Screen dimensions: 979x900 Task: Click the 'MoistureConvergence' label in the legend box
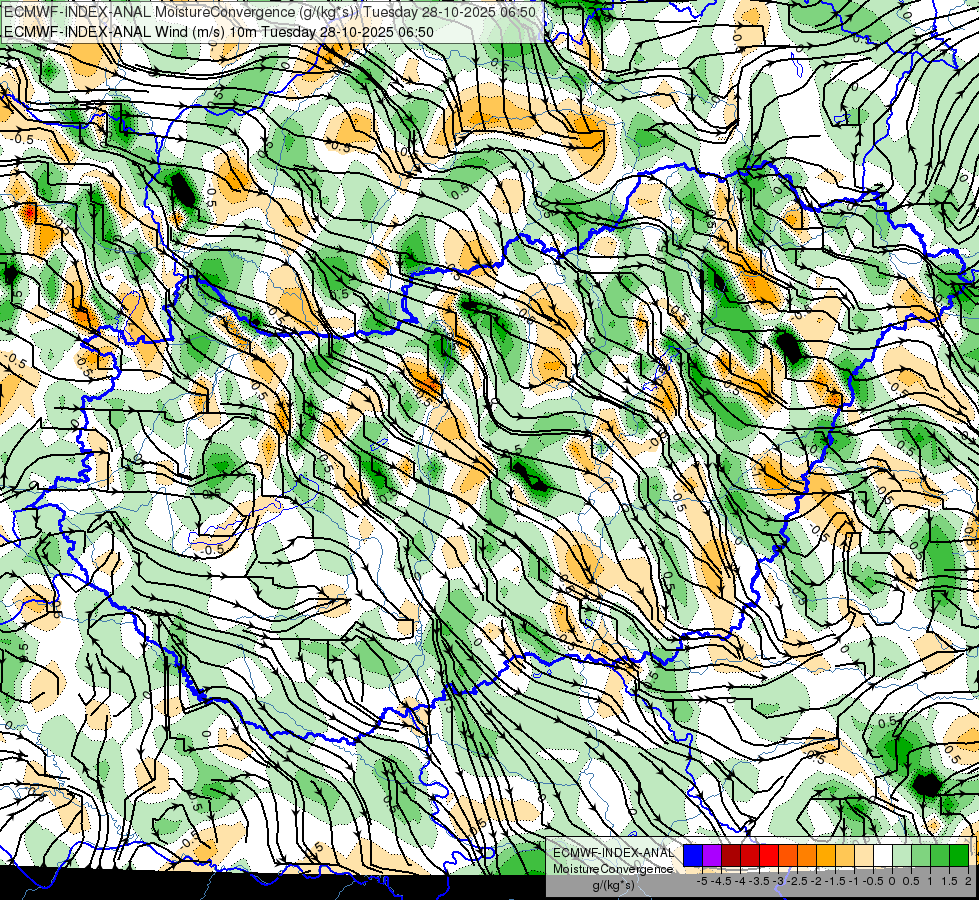[612, 869]
